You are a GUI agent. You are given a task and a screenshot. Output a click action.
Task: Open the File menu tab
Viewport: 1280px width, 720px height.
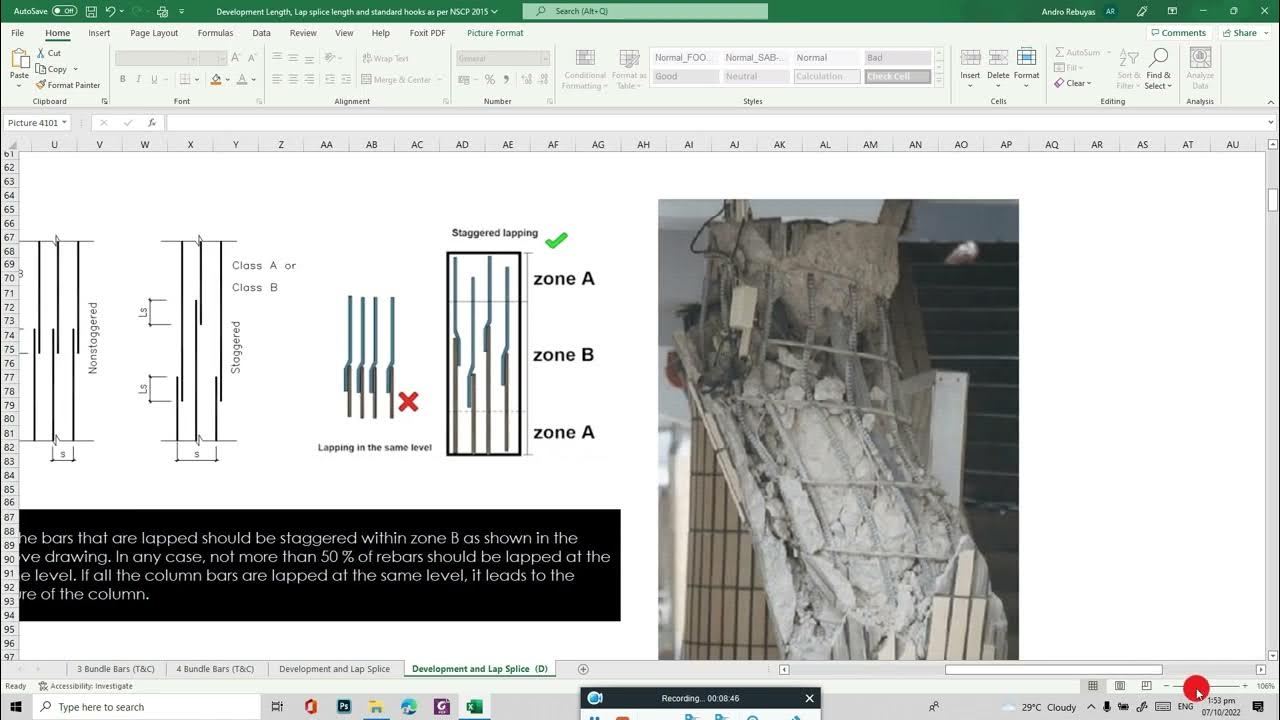click(x=18, y=33)
